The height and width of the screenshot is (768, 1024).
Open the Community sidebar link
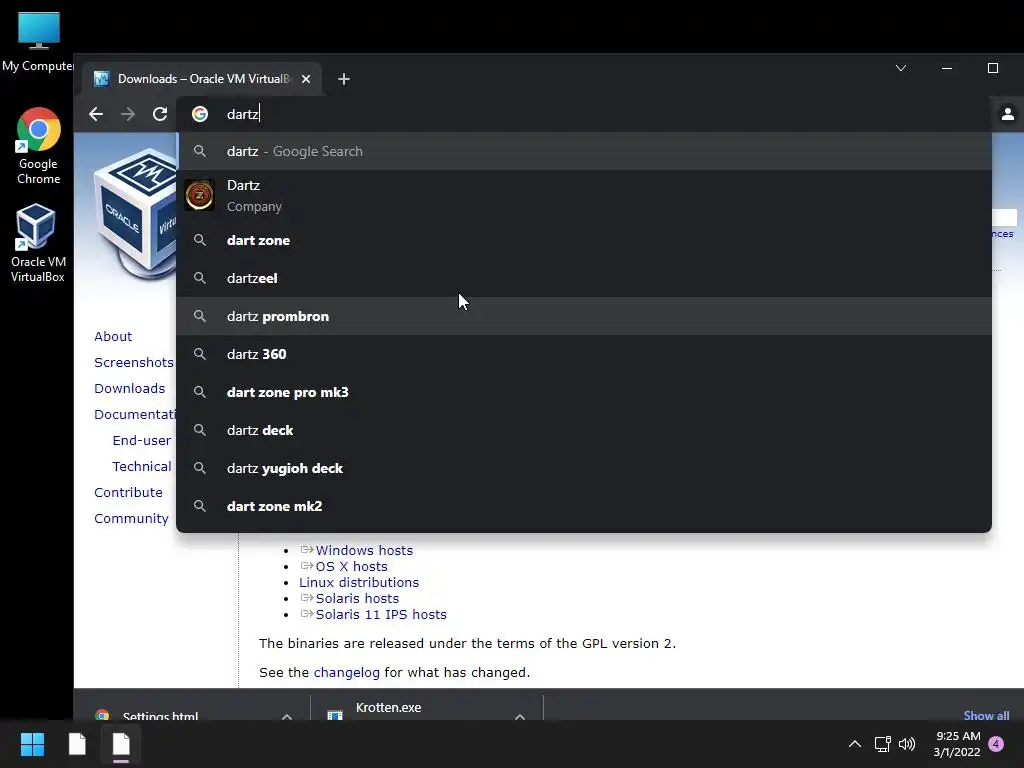point(131,519)
